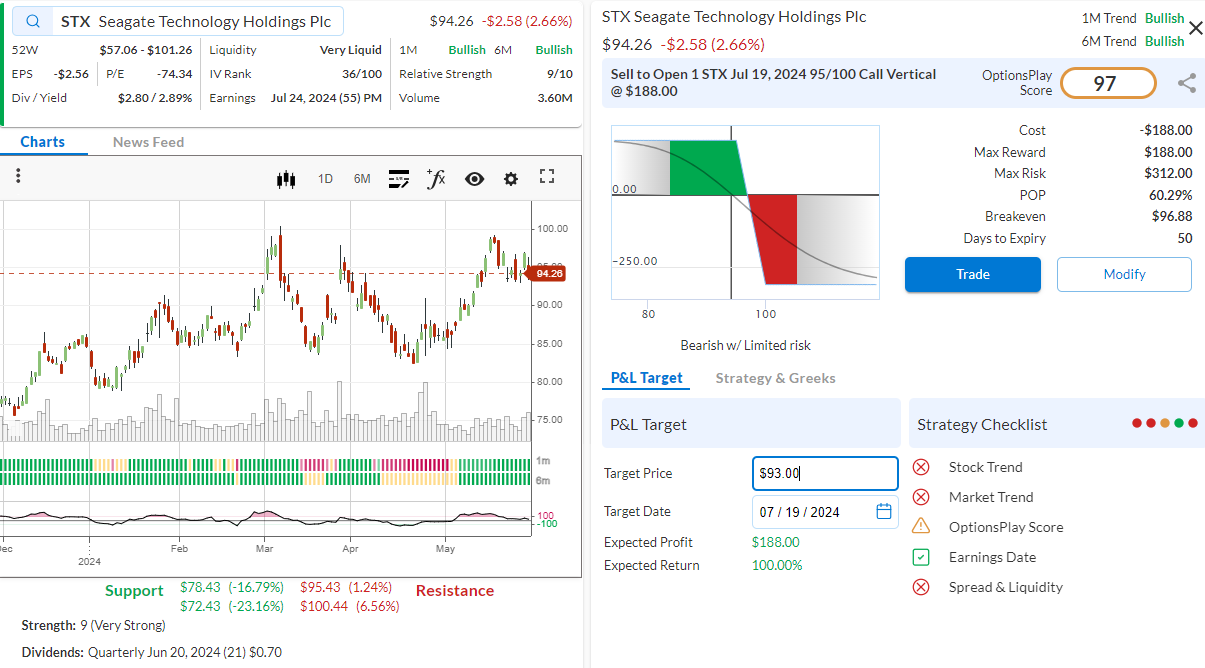Open the News Feed tab
This screenshot has height=668, width=1205.
pyautogui.click(x=148, y=142)
